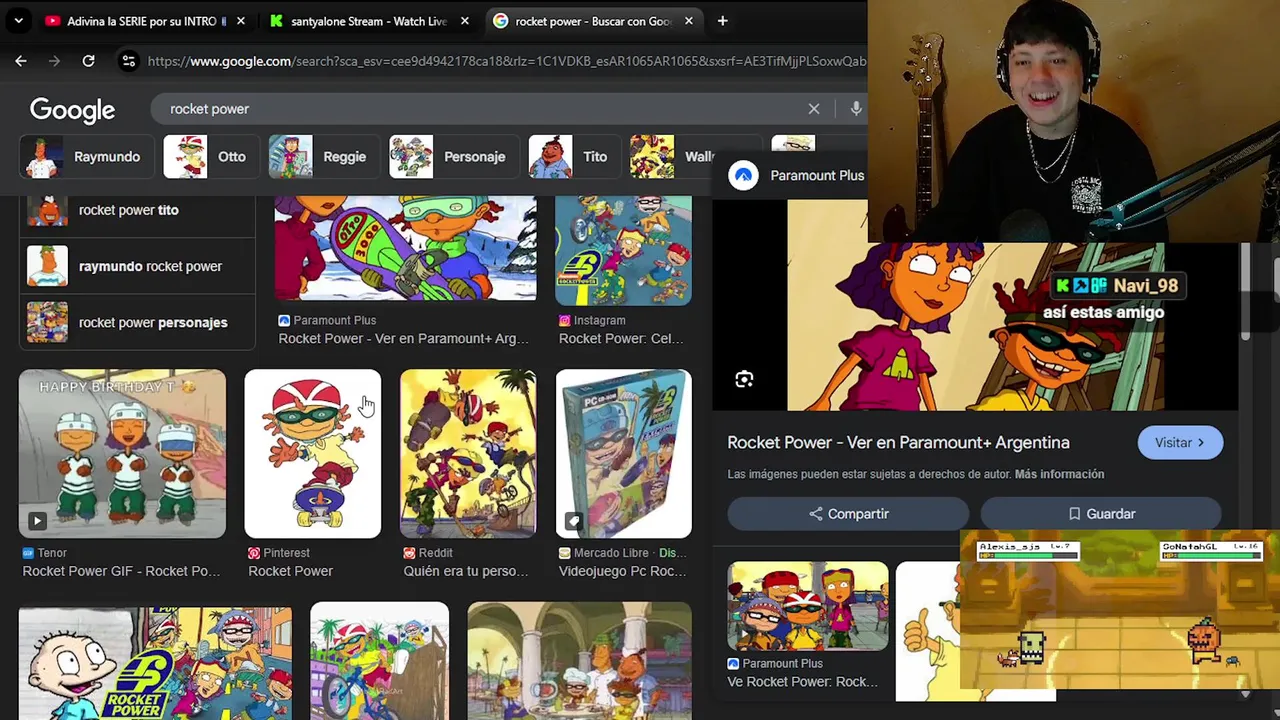The image size is (1280, 720).
Task: Open the Otto on bike image result
Action: pyautogui.click(x=379, y=661)
